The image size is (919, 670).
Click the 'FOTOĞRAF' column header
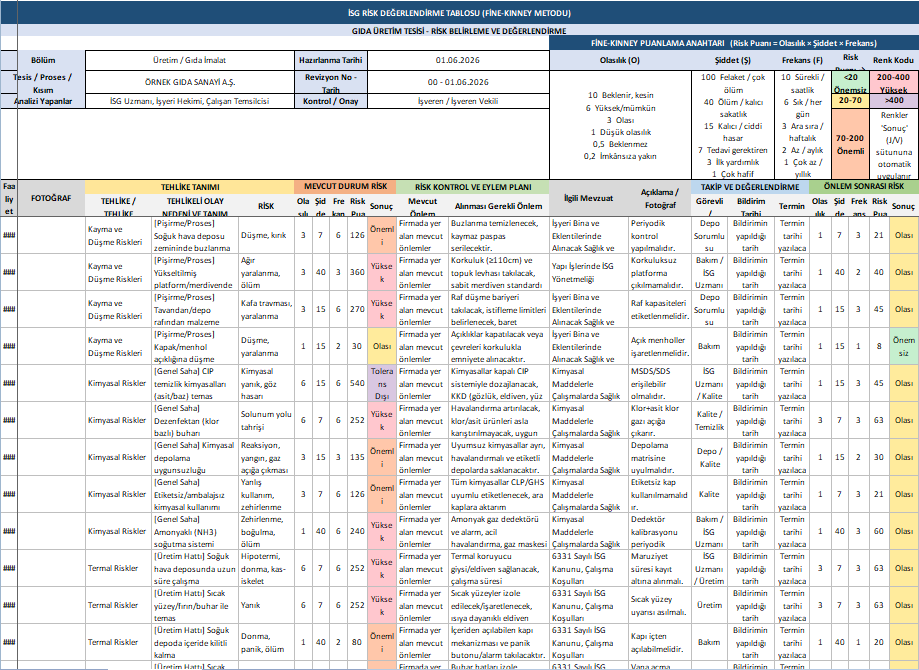(x=51, y=198)
